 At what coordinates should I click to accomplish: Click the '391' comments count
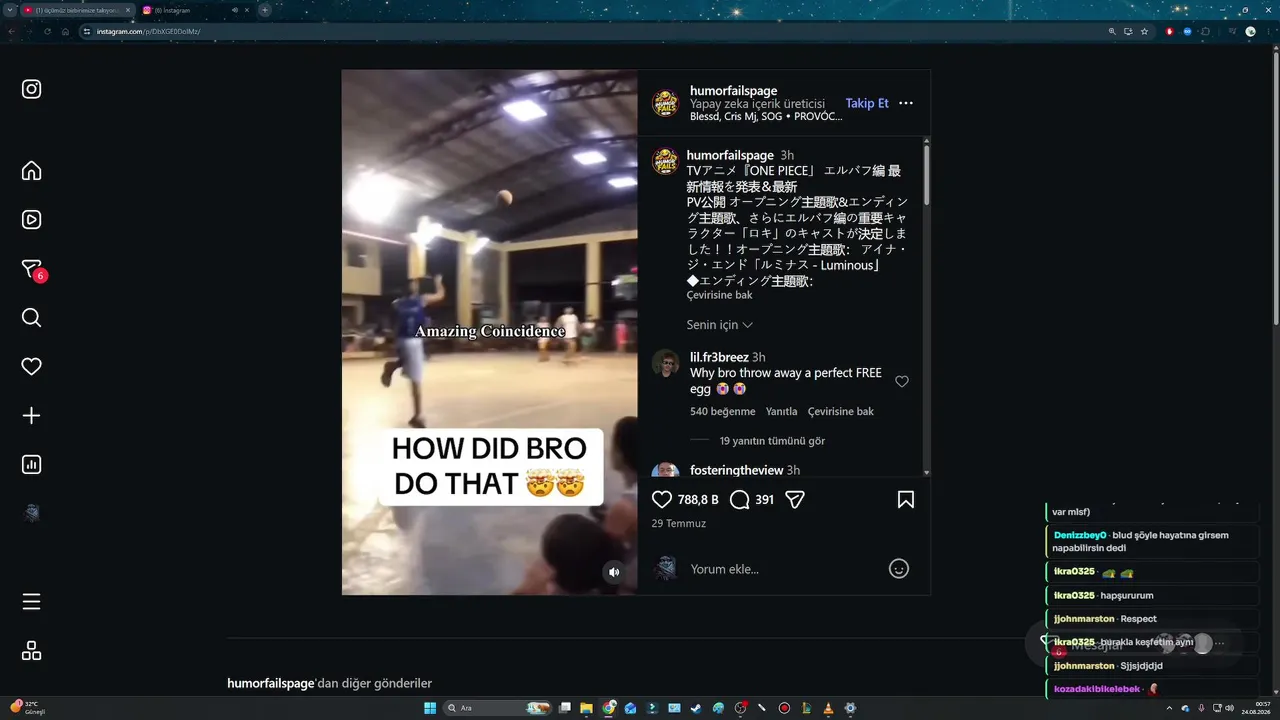[765, 499]
